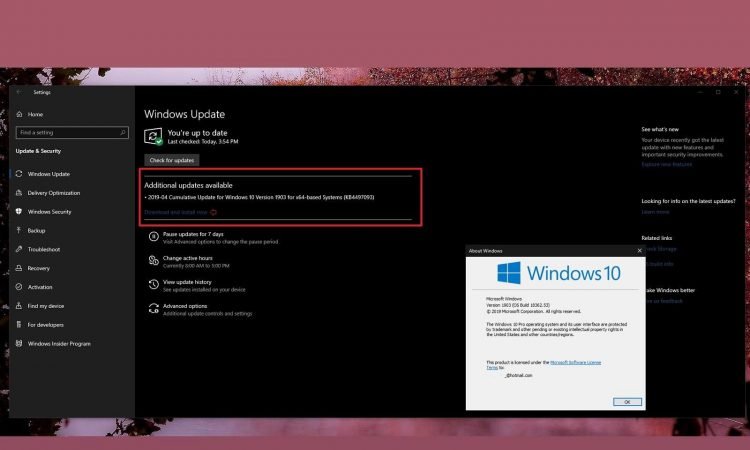The height and width of the screenshot is (450, 750).
Task: Click Explore new features link
Action: click(665, 164)
